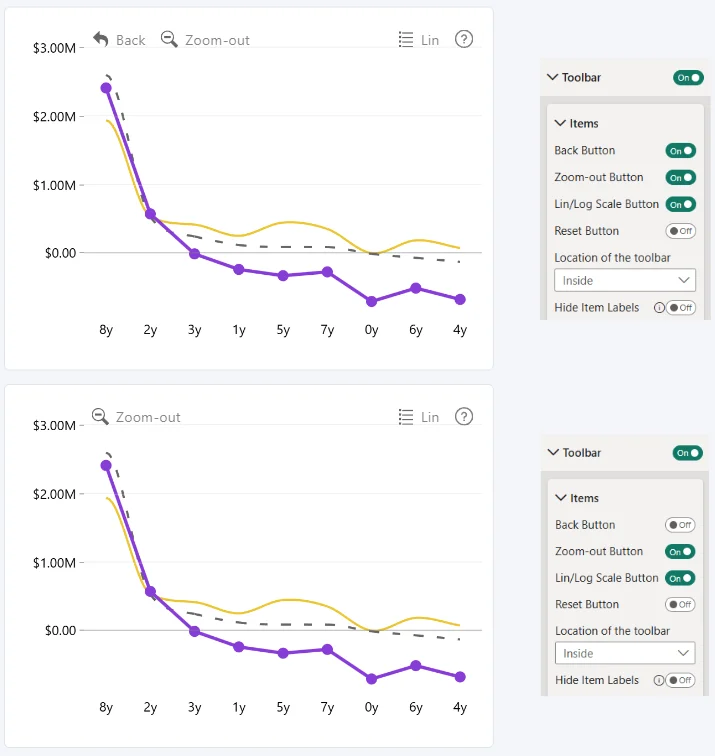The image size is (715, 756).
Task: Turn off Back Button toggle in the top panel
Action: click(681, 151)
